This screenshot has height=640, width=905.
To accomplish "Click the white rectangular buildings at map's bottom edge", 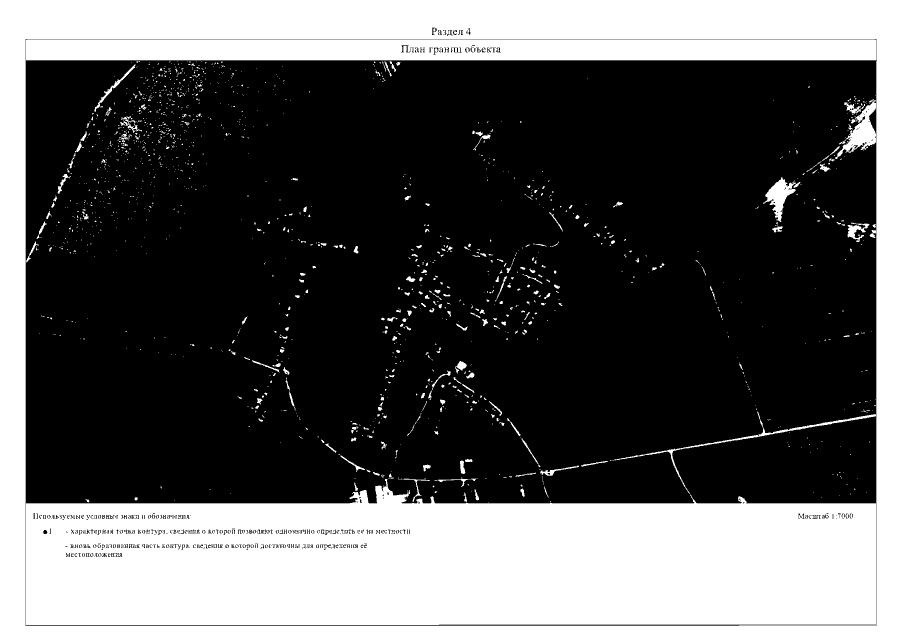I will pyautogui.click(x=370, y=494).
